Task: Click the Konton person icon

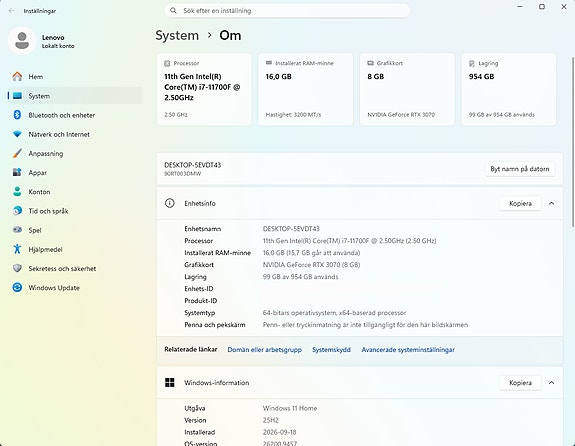Action: coord(17,191)
